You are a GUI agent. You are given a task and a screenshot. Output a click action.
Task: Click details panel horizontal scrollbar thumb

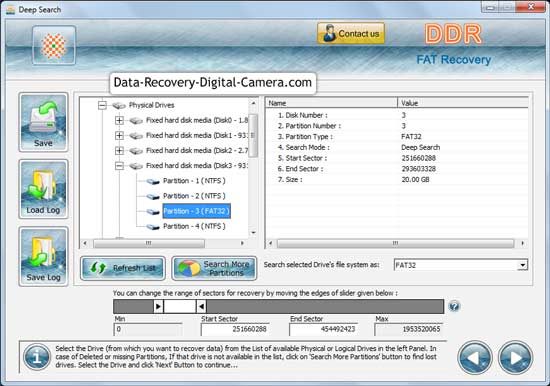pyautogui.click(x=395, y=243)
